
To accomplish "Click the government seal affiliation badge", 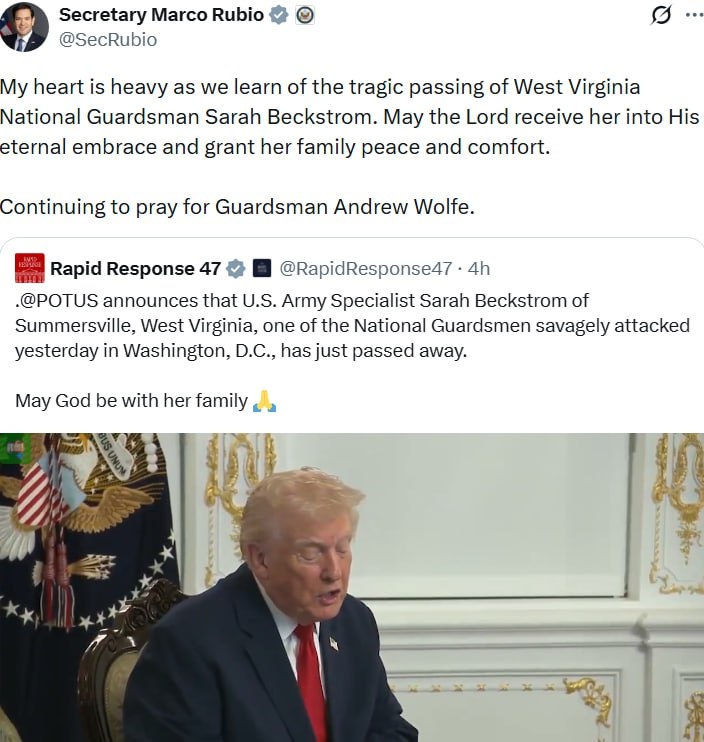I will click(x=305, y=16).
